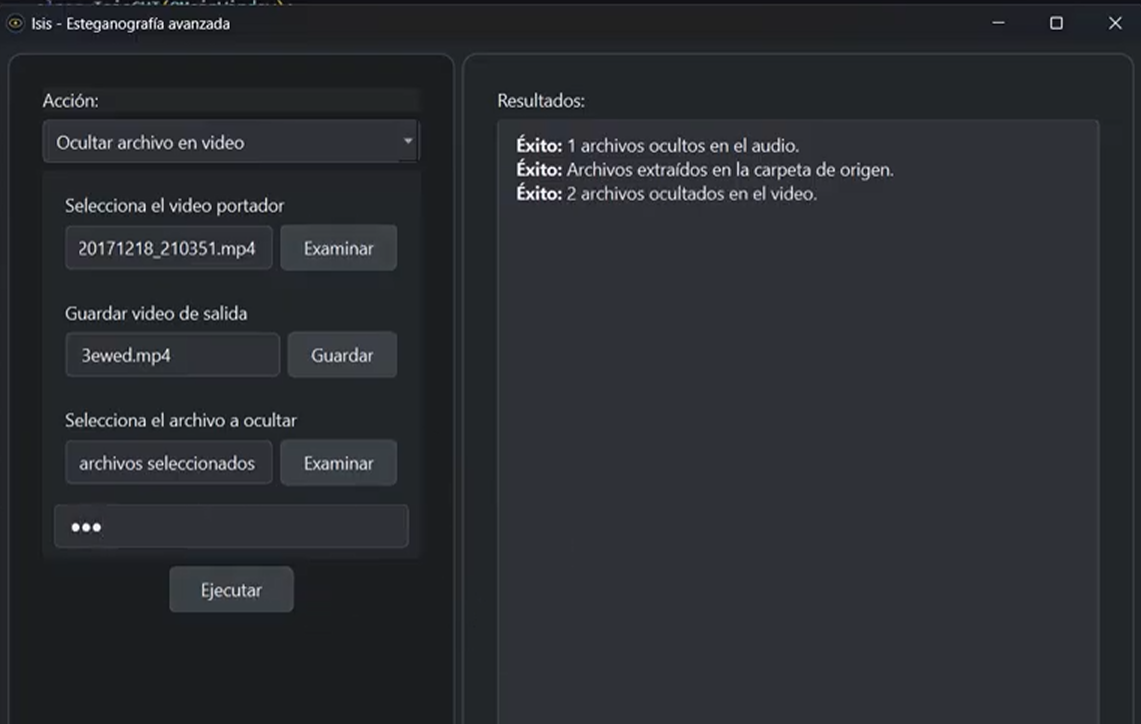Click the password field showing three dots

pos(231,525)
